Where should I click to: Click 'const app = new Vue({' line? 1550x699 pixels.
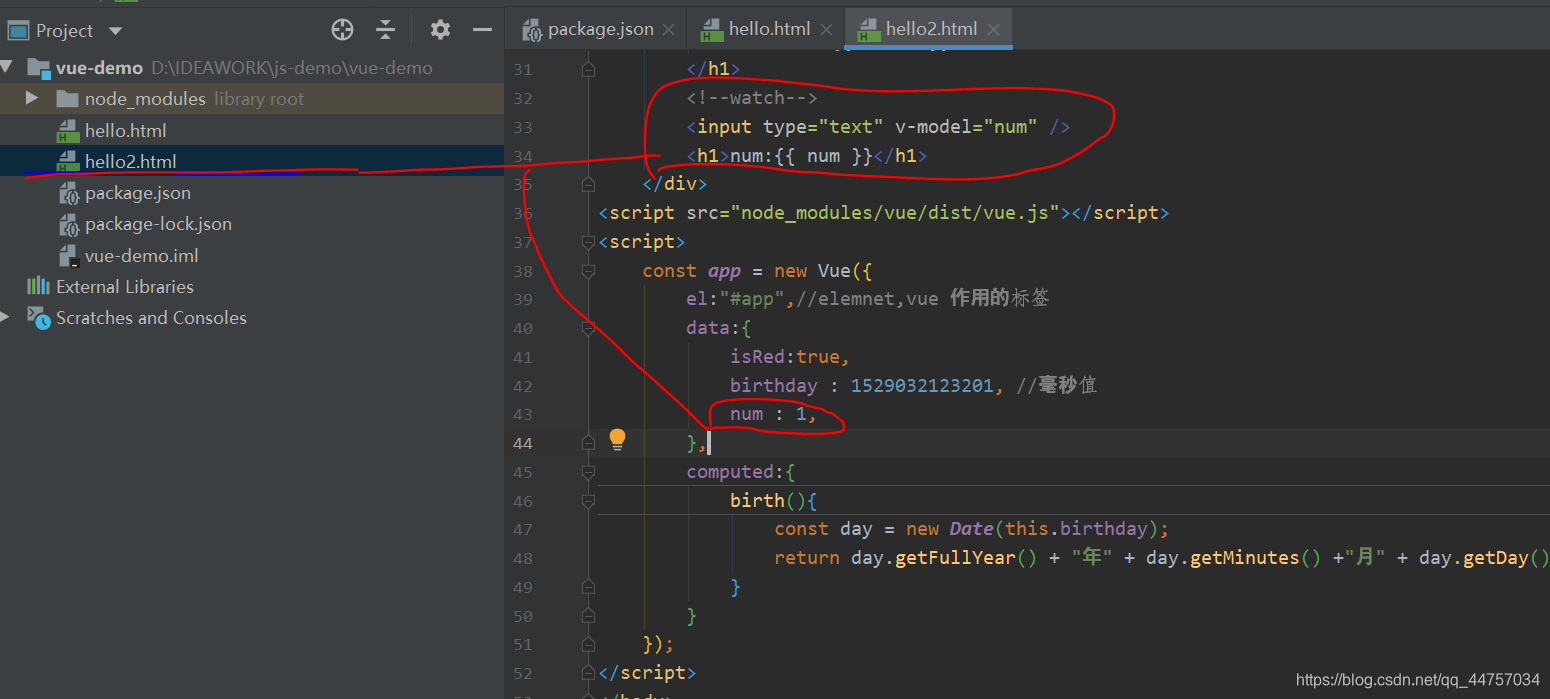click(757, 271)
